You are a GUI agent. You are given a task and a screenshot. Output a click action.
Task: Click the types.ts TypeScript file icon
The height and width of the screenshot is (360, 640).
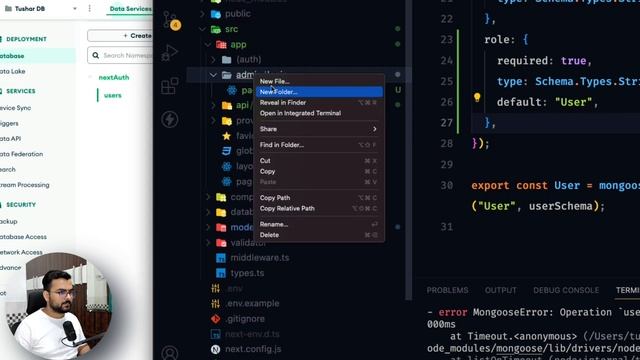tap(221, 273)
